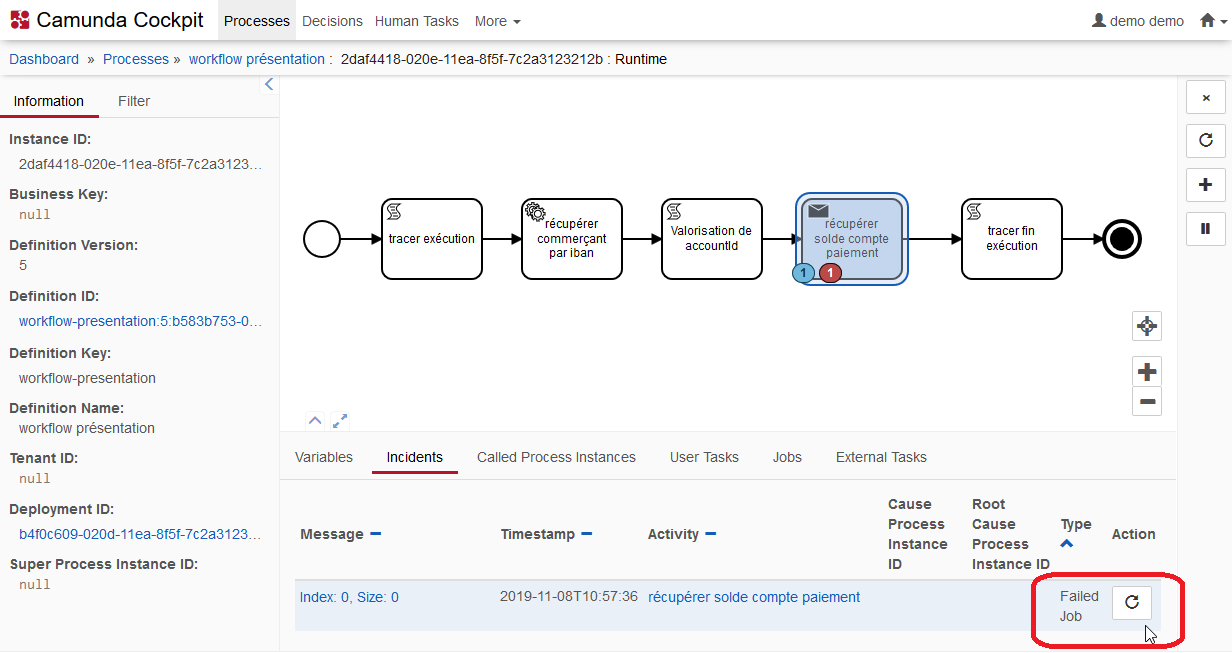Click the home icon in navbar
This screenshot has height=653, width=1232.
1207,21
